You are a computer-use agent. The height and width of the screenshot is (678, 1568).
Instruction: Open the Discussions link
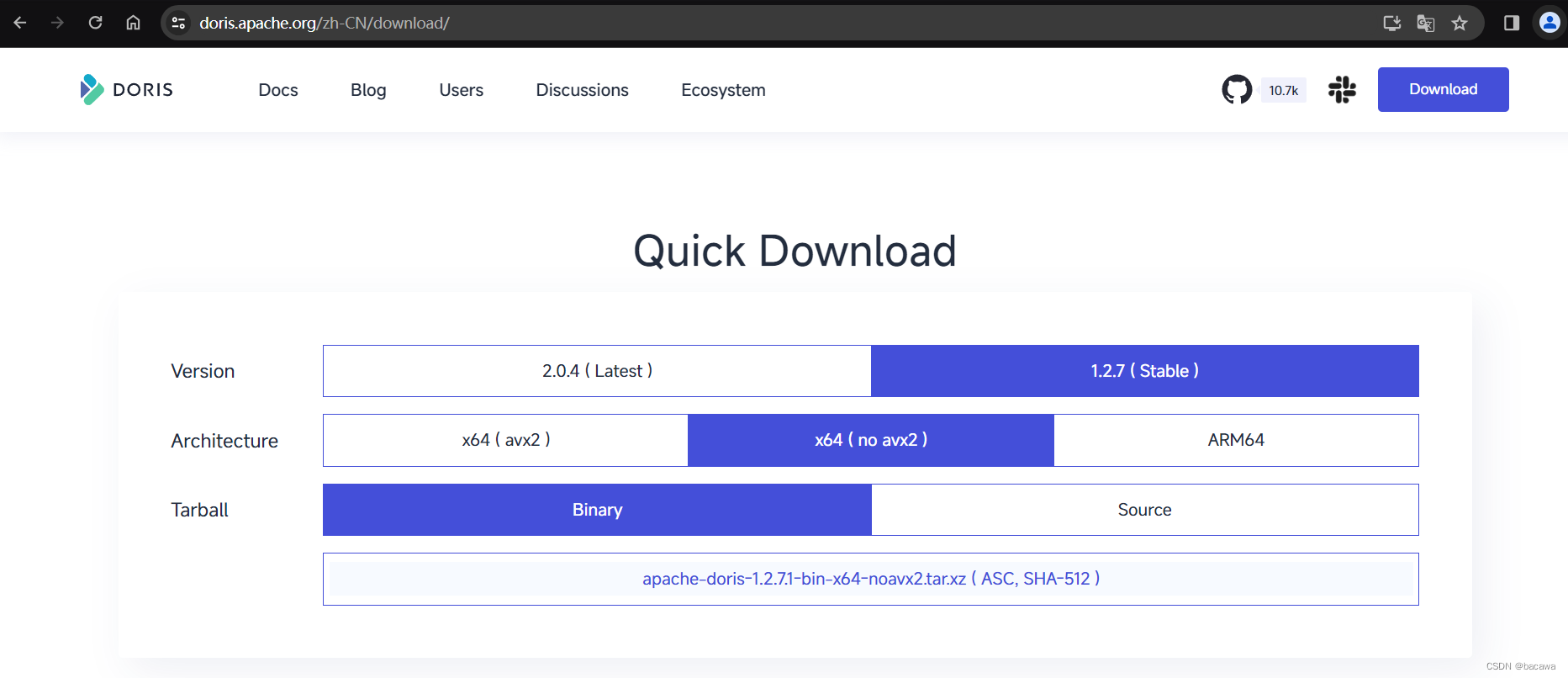pos(582,90)
